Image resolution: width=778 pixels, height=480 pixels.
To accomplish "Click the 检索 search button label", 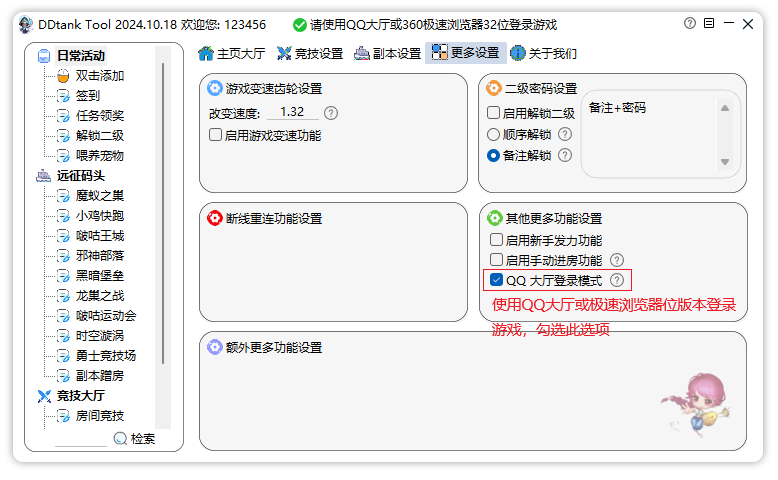I will pyautogui.click(x=143, y=439).
